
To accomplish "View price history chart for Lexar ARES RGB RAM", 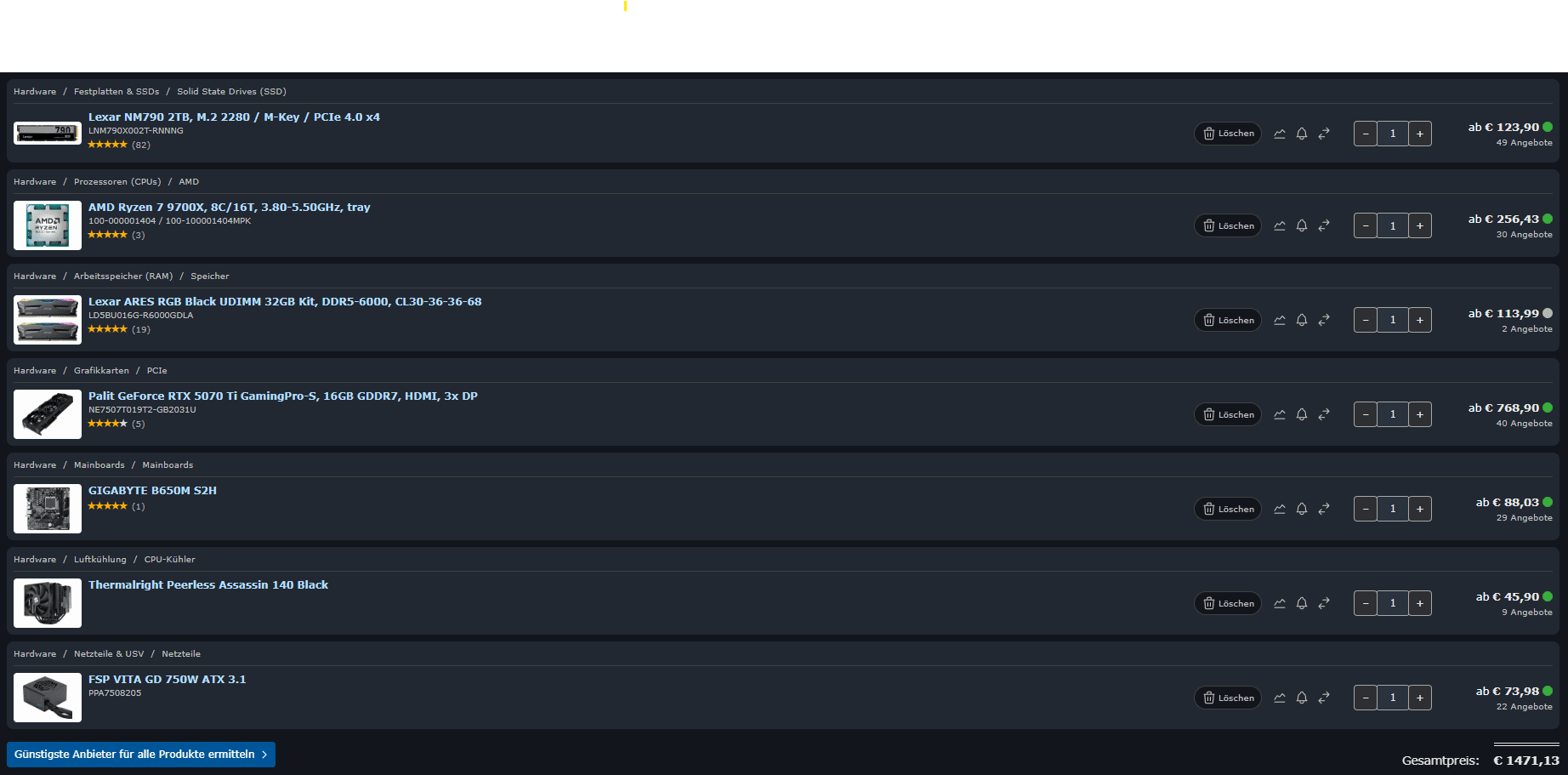I will click(x=1280, y=320).
